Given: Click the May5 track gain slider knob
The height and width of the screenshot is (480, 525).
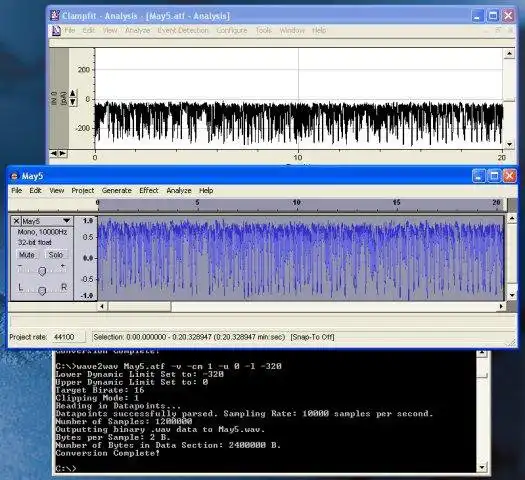Looking at the screenshot, I should click(42, 271).
